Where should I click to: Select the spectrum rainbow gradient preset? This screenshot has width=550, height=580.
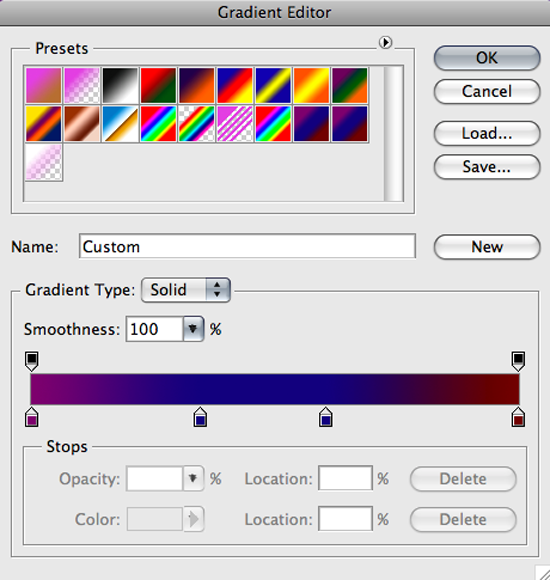(x=158, y=124)
